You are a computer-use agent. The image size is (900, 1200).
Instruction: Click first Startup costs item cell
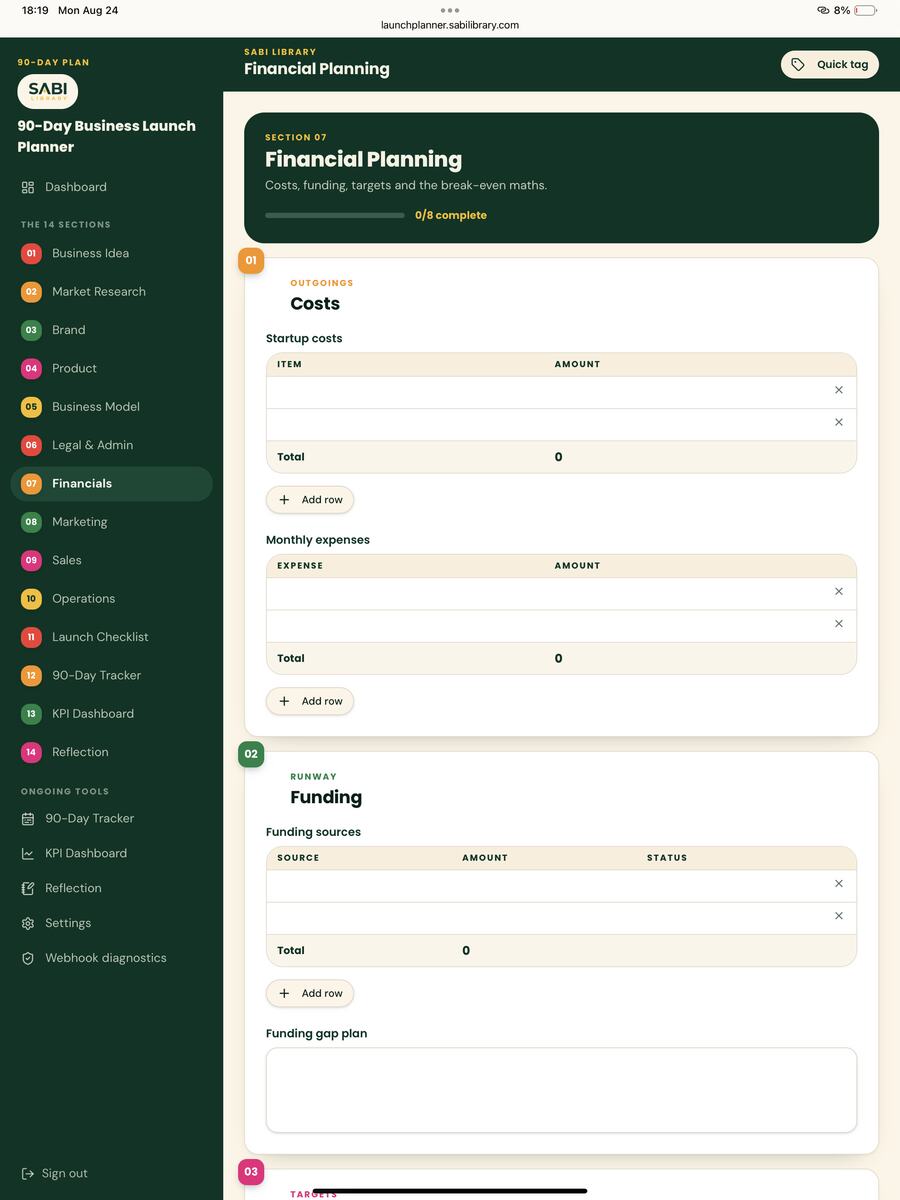pyautogui.click(x=405, y=391)
